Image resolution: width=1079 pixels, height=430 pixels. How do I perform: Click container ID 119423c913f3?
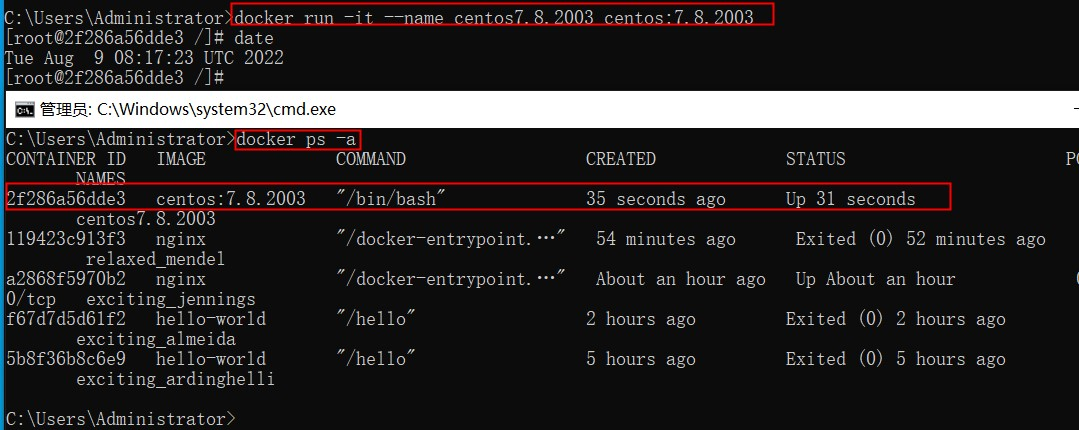click(66, 239)
